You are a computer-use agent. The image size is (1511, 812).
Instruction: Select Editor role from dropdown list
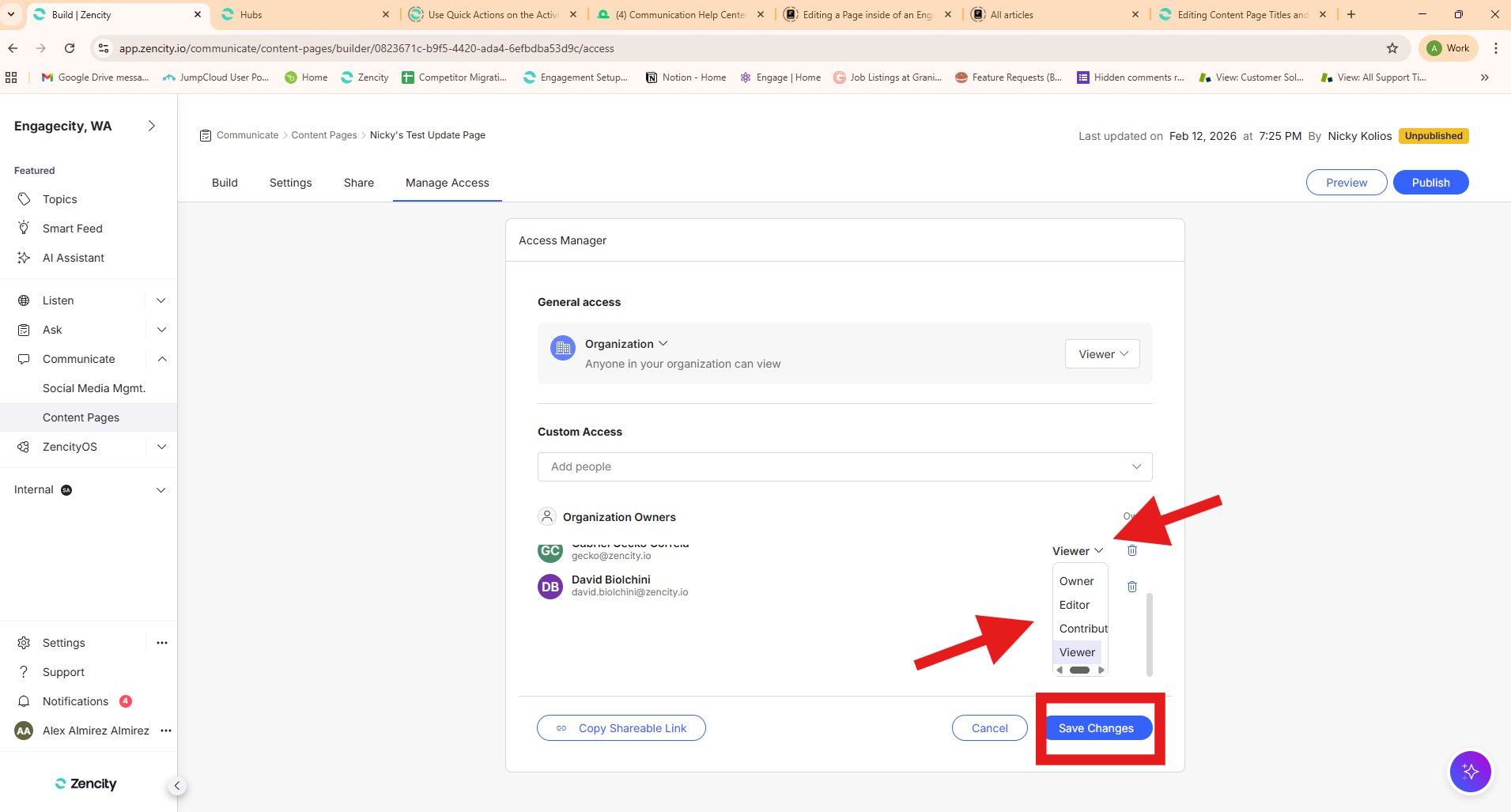(x=1075, y=605)
